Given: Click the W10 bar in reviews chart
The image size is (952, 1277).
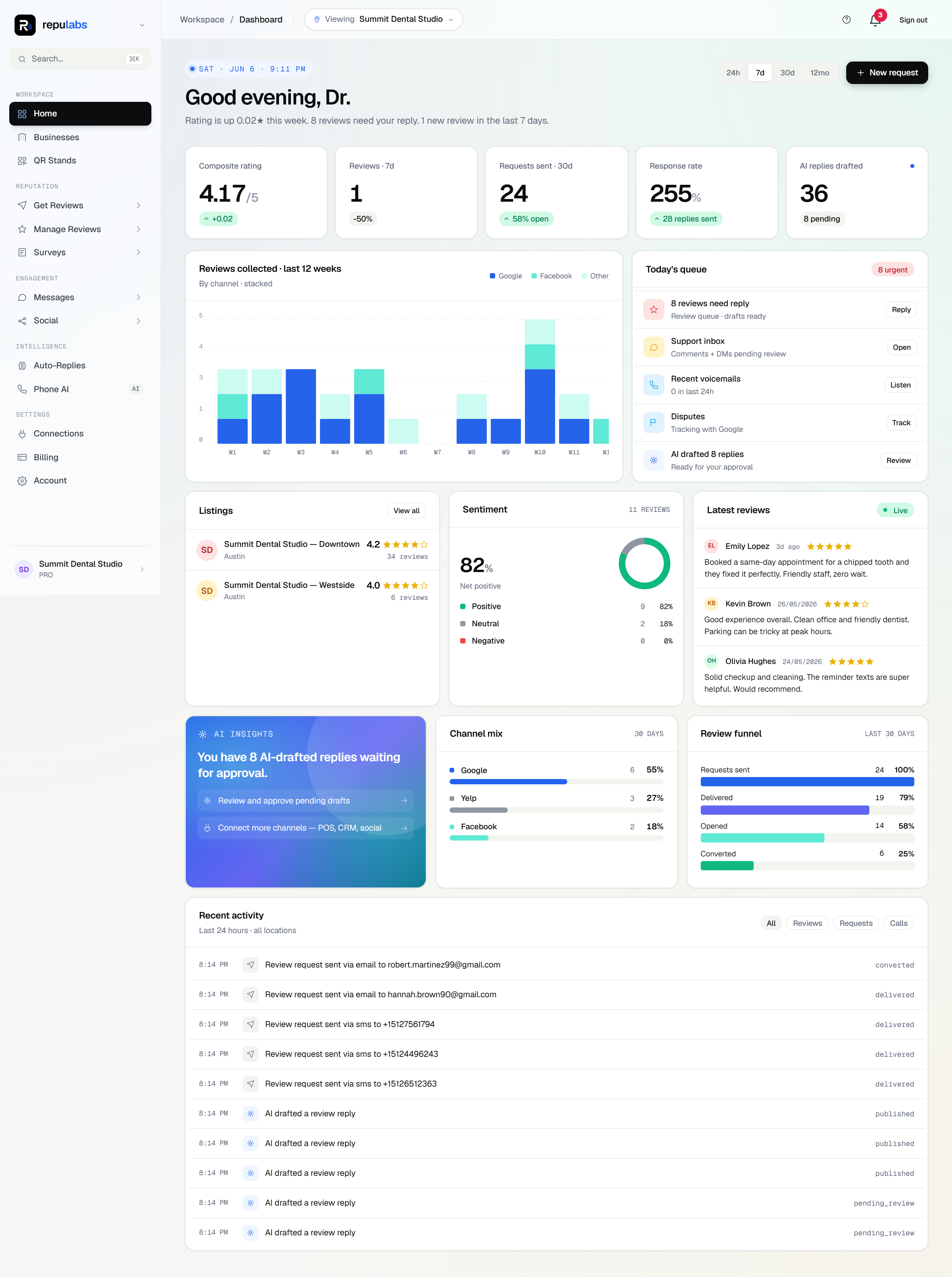Looking at the screenshot, I should coord(539,381).
